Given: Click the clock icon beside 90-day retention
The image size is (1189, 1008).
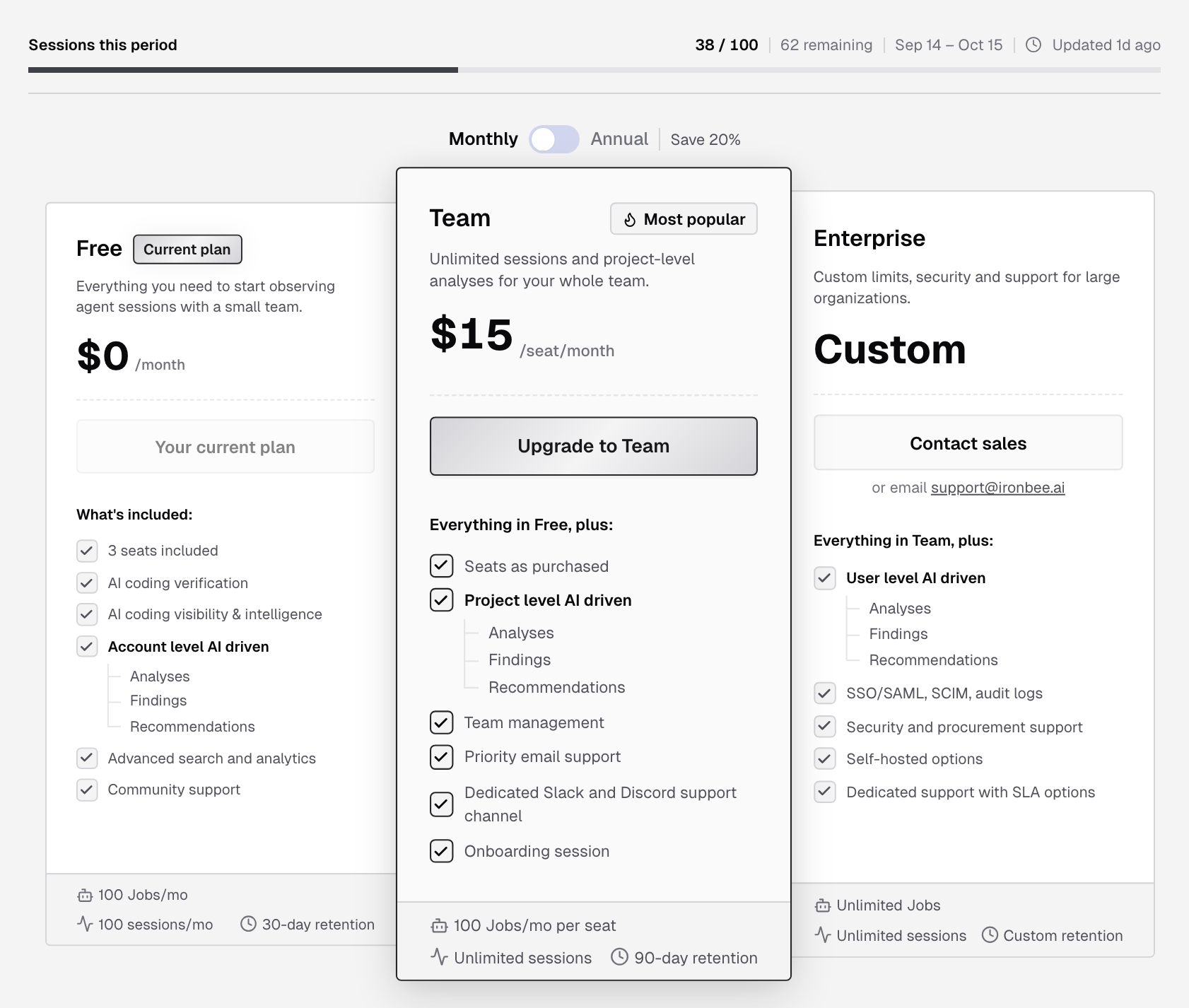Looking at the screenshot, I should [619, 957].
